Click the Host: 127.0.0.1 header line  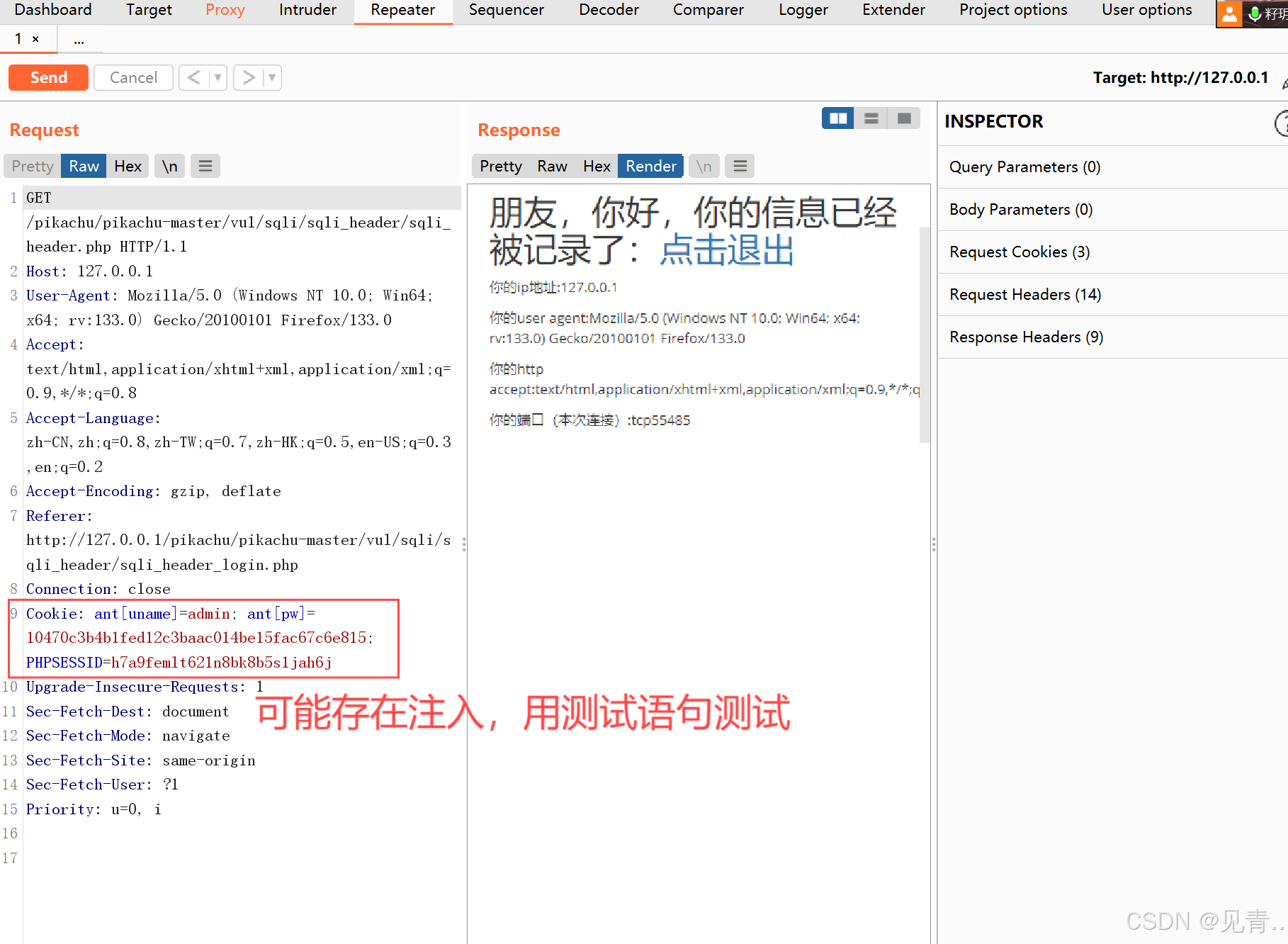tap(89, 271)
